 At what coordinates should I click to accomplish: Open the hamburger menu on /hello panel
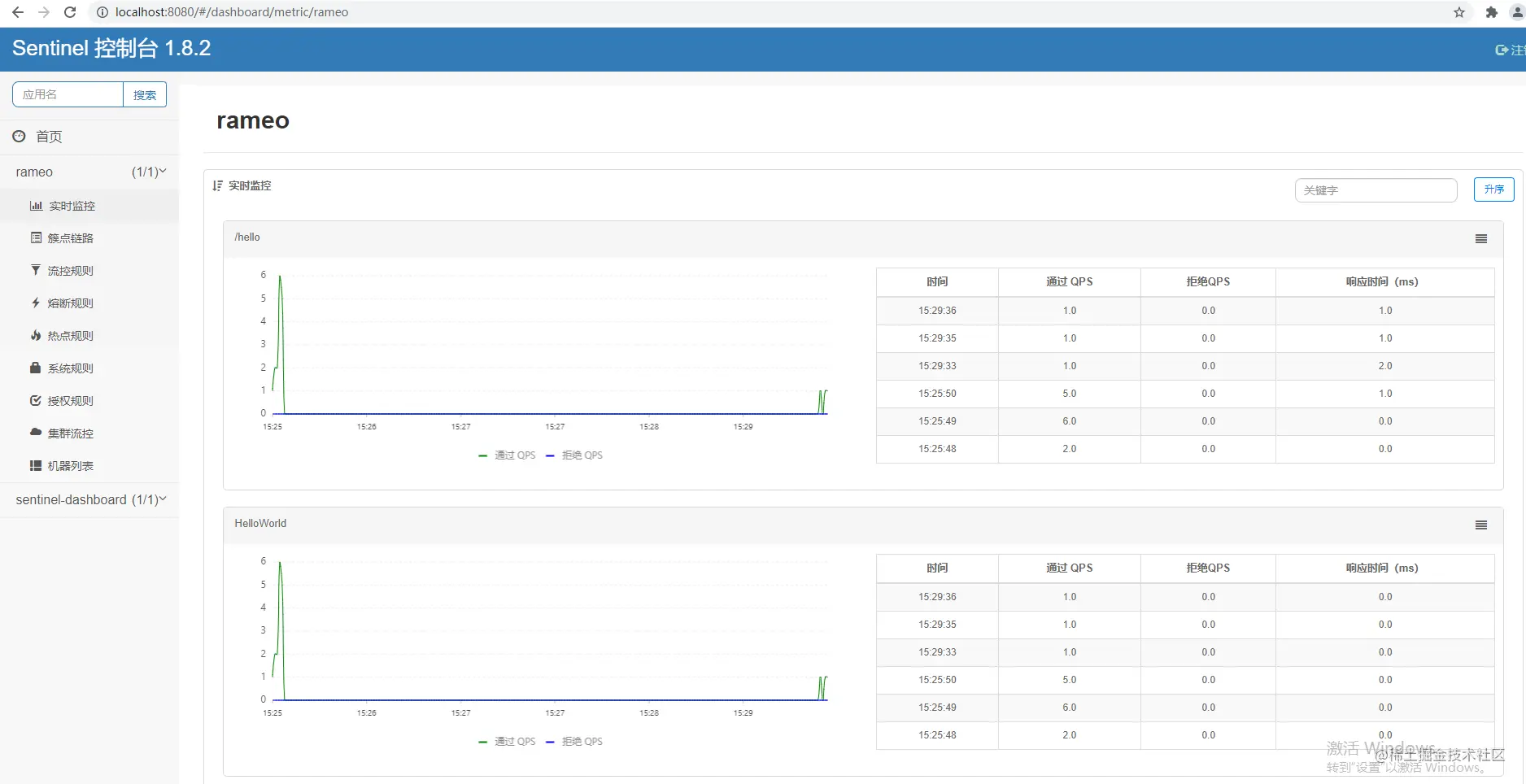(x=1481, y=238)
